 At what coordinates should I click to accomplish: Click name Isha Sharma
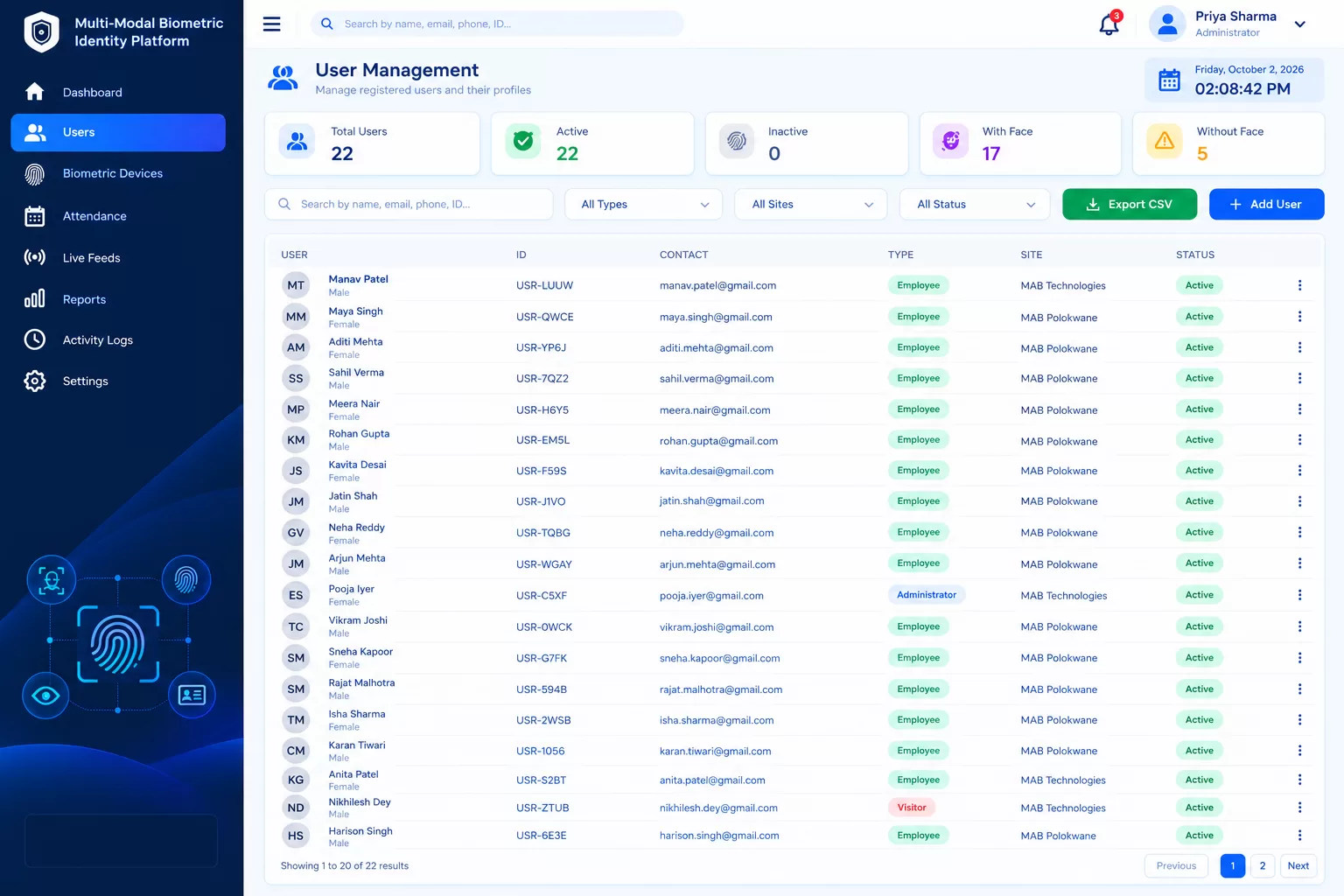click(356, 714)
